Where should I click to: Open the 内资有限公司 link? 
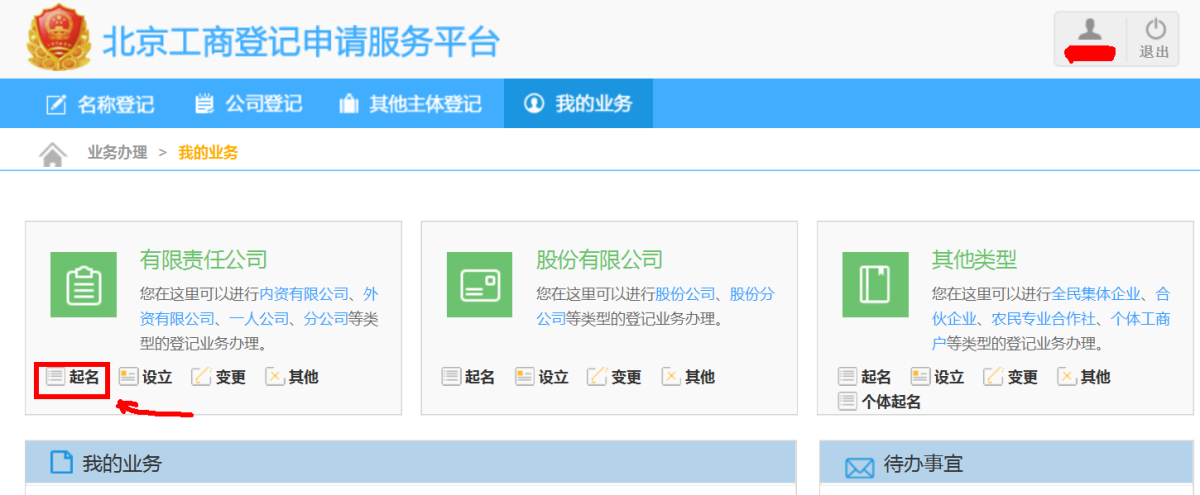tap(303, 294)
